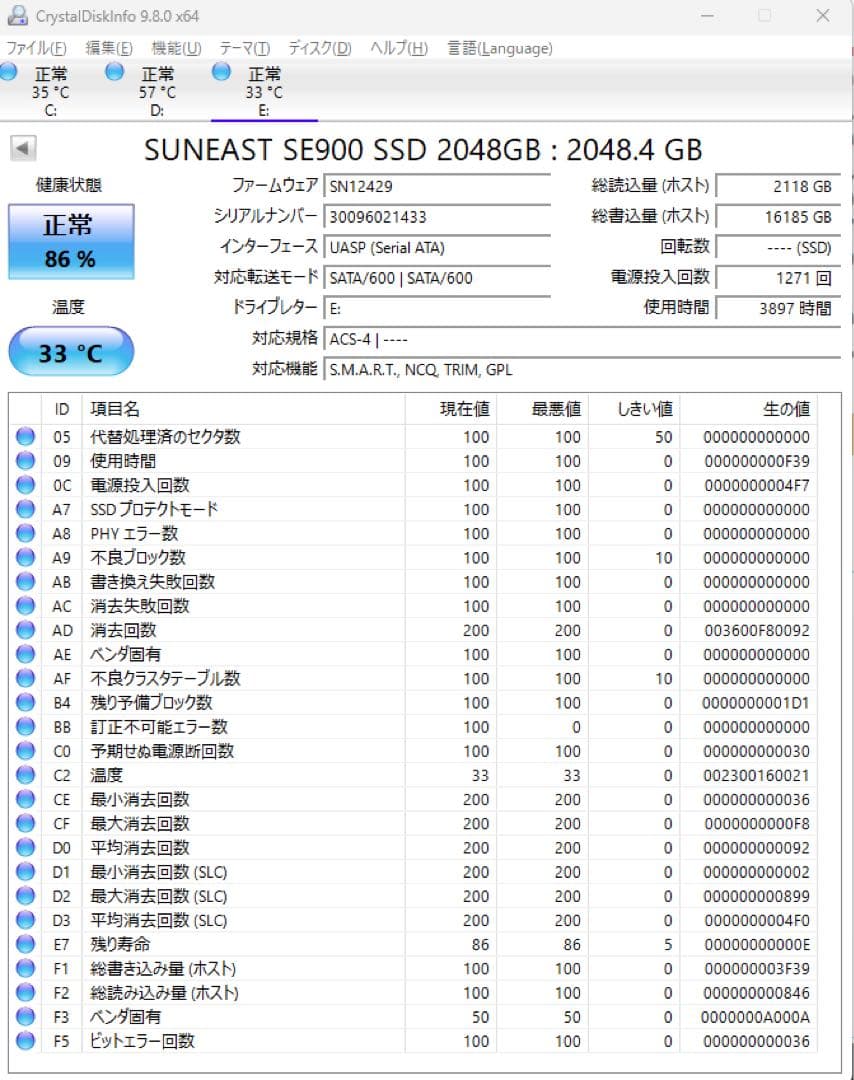854x1080 pixels.
Task: Click status orb for A7 SSD プロテクトモード
Action: pyautogui.click(x=25, y=508)
